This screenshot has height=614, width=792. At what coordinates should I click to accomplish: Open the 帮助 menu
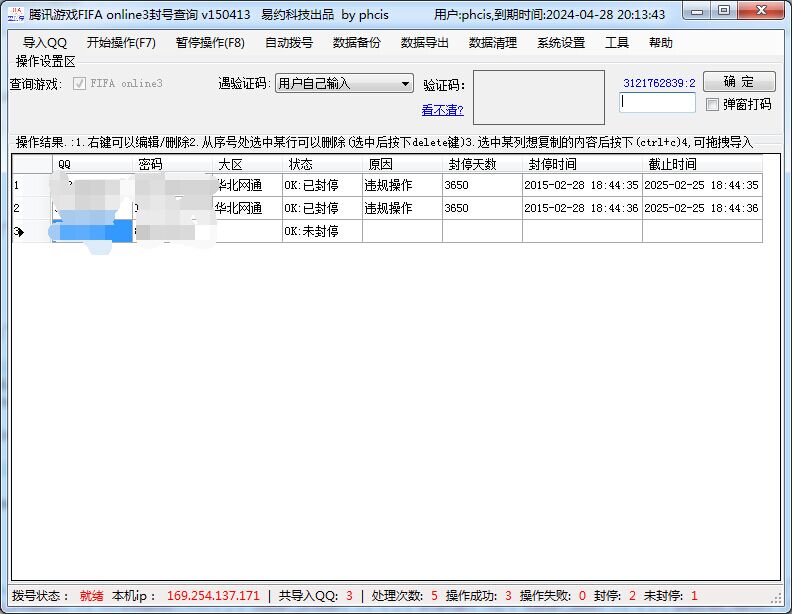(661, 43)
